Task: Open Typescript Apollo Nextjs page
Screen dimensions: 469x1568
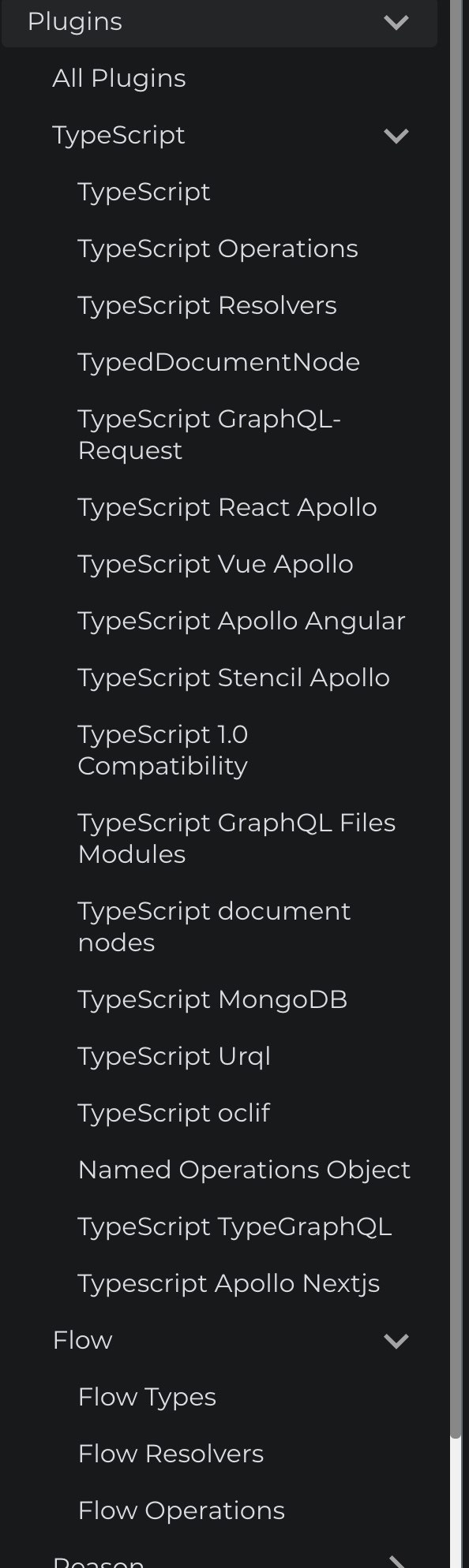Action: [229, 1284]
